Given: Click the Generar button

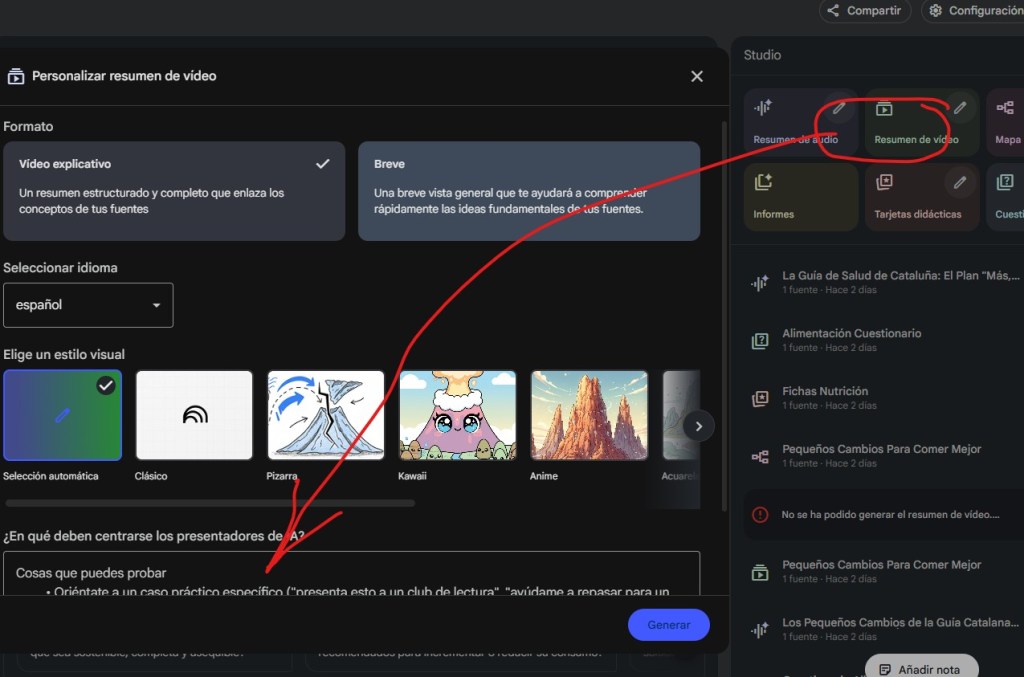Looking at the screenshot, I should pyautogui.click(x=668, y=625).
